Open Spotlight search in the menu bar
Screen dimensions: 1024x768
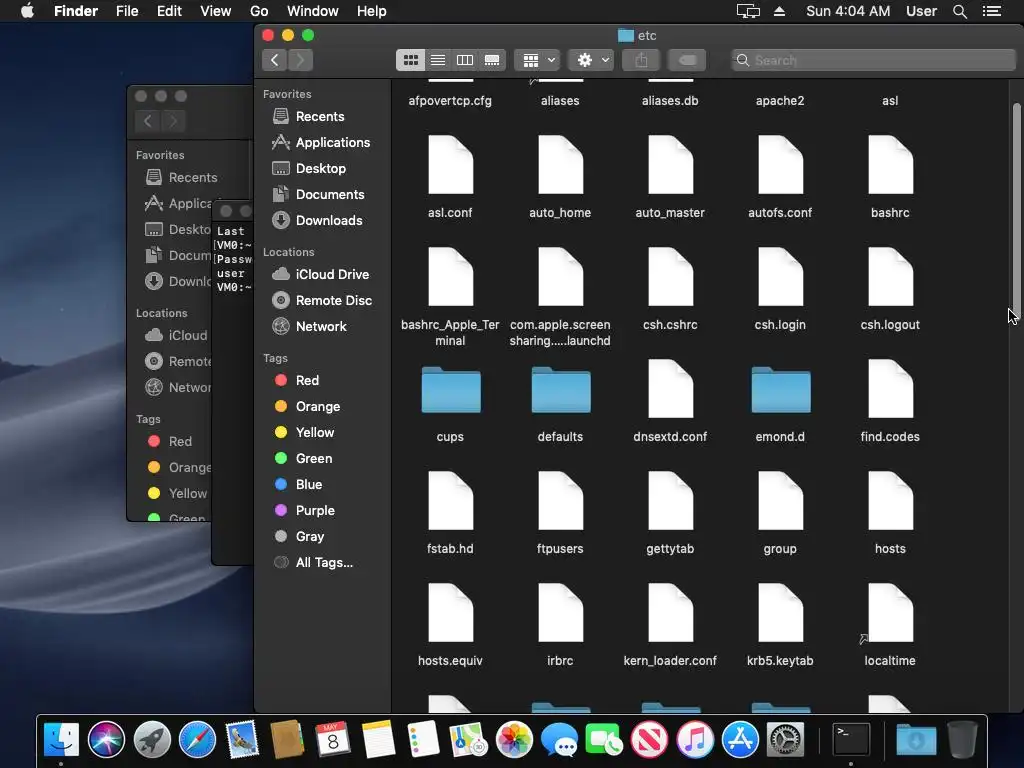[x=959, y=11]
